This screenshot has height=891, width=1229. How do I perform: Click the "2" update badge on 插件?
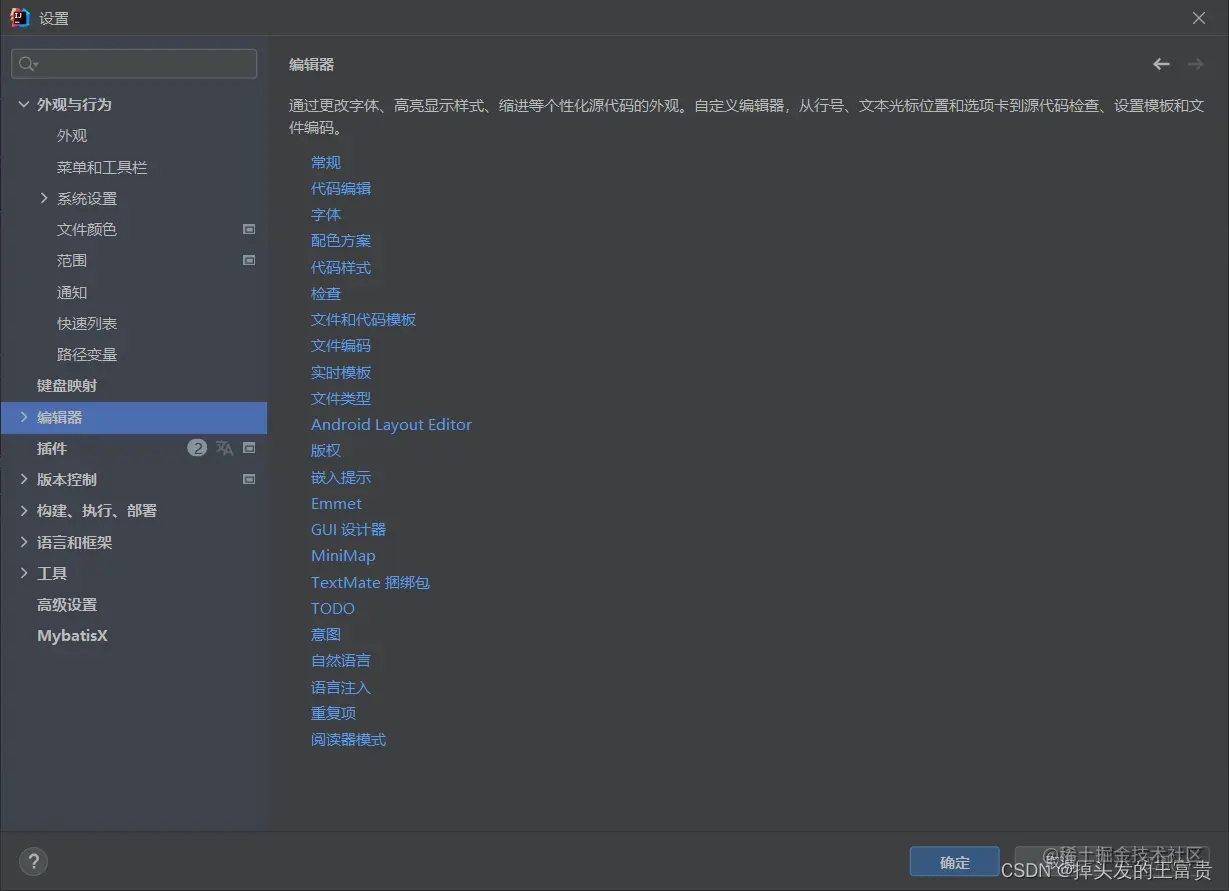(197, 447)
